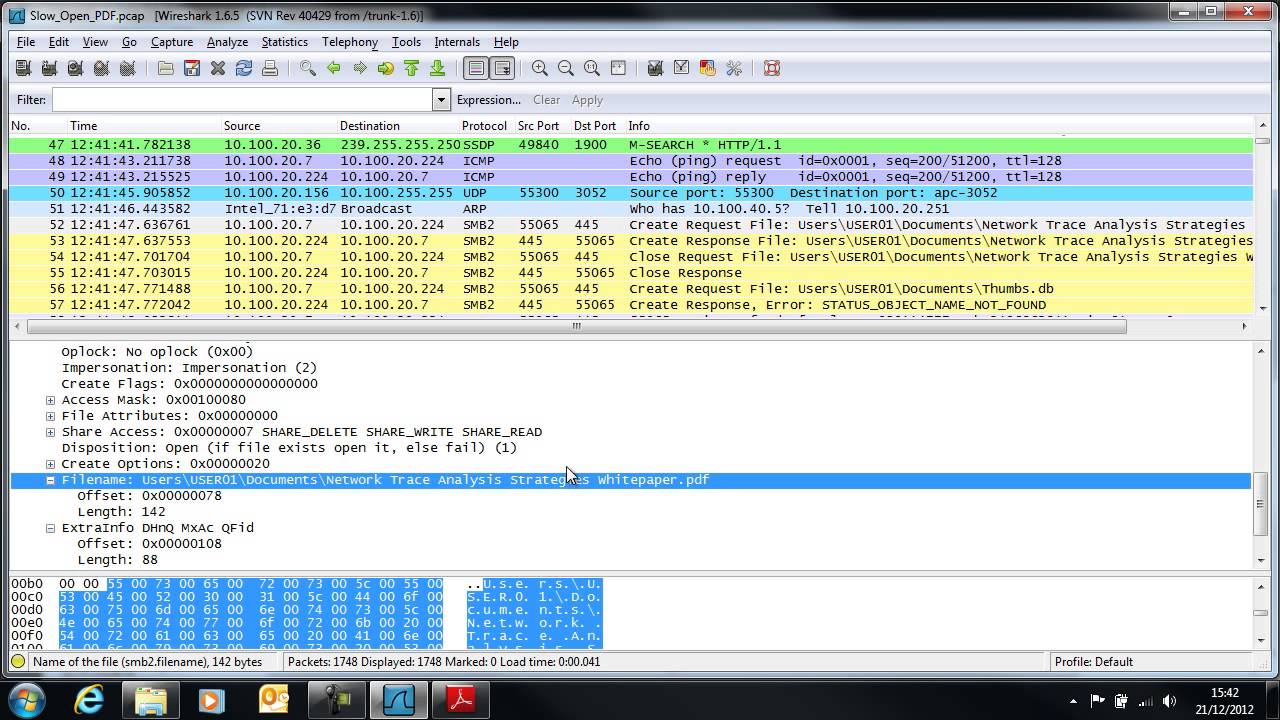1280x720 pixels.
Task: Expand the Share Access tree node
Action: point(50,432)
